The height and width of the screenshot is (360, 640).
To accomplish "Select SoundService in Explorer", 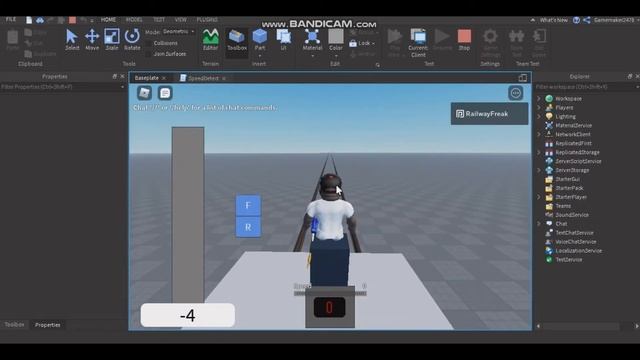I will pos(572,215).
